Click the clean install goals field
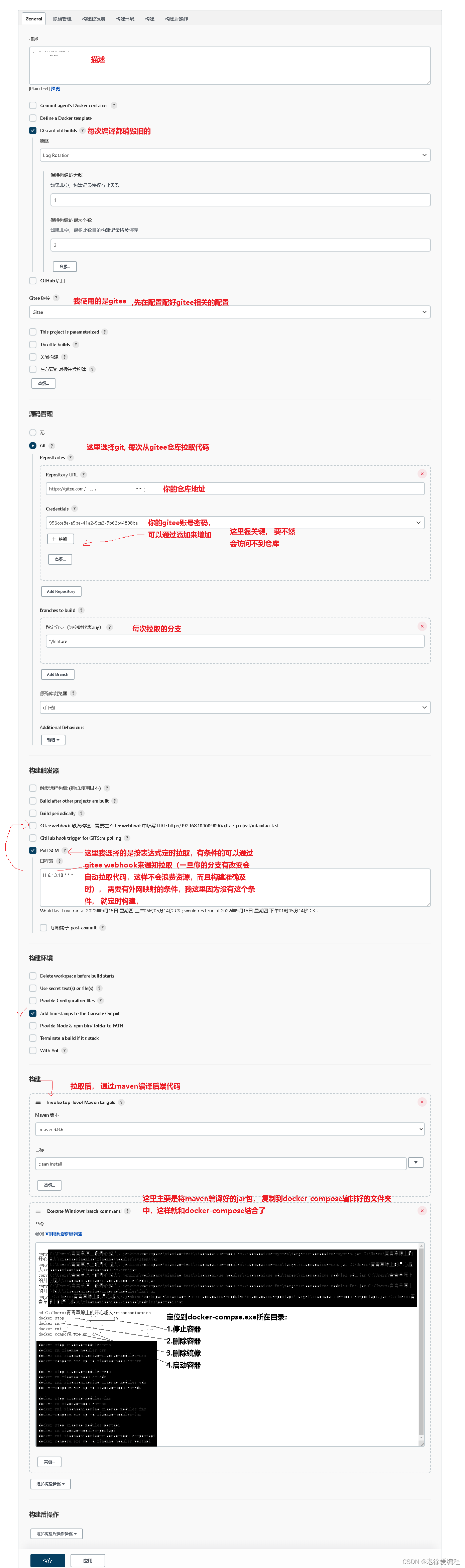 (221, 1163)
